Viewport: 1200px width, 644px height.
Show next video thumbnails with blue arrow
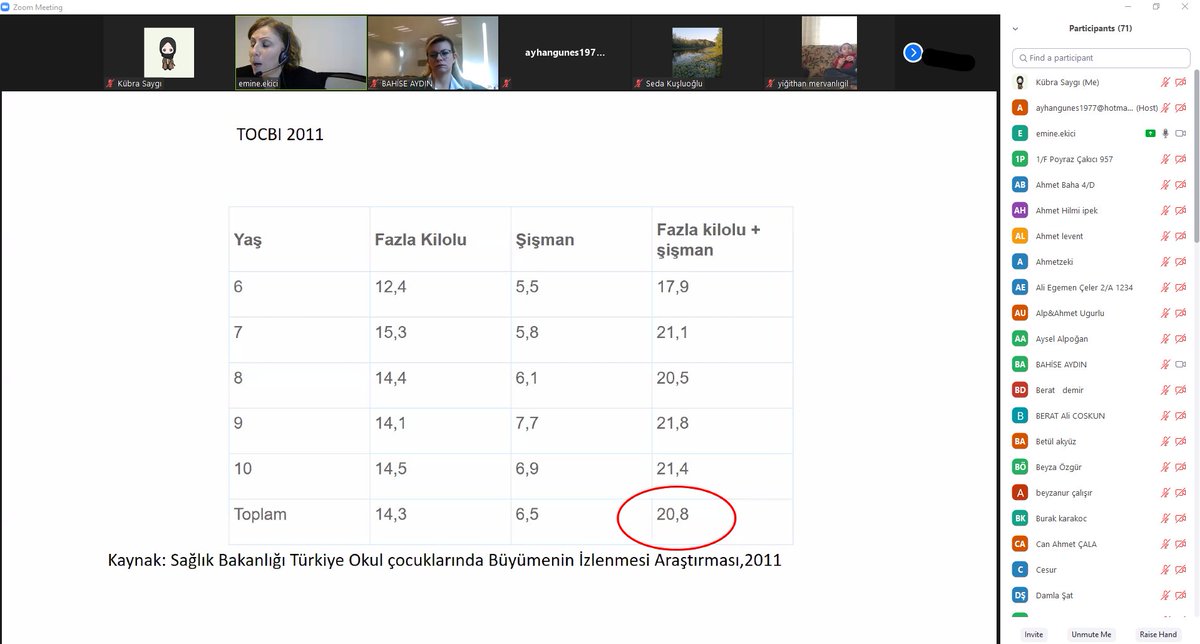coord(912,52)
